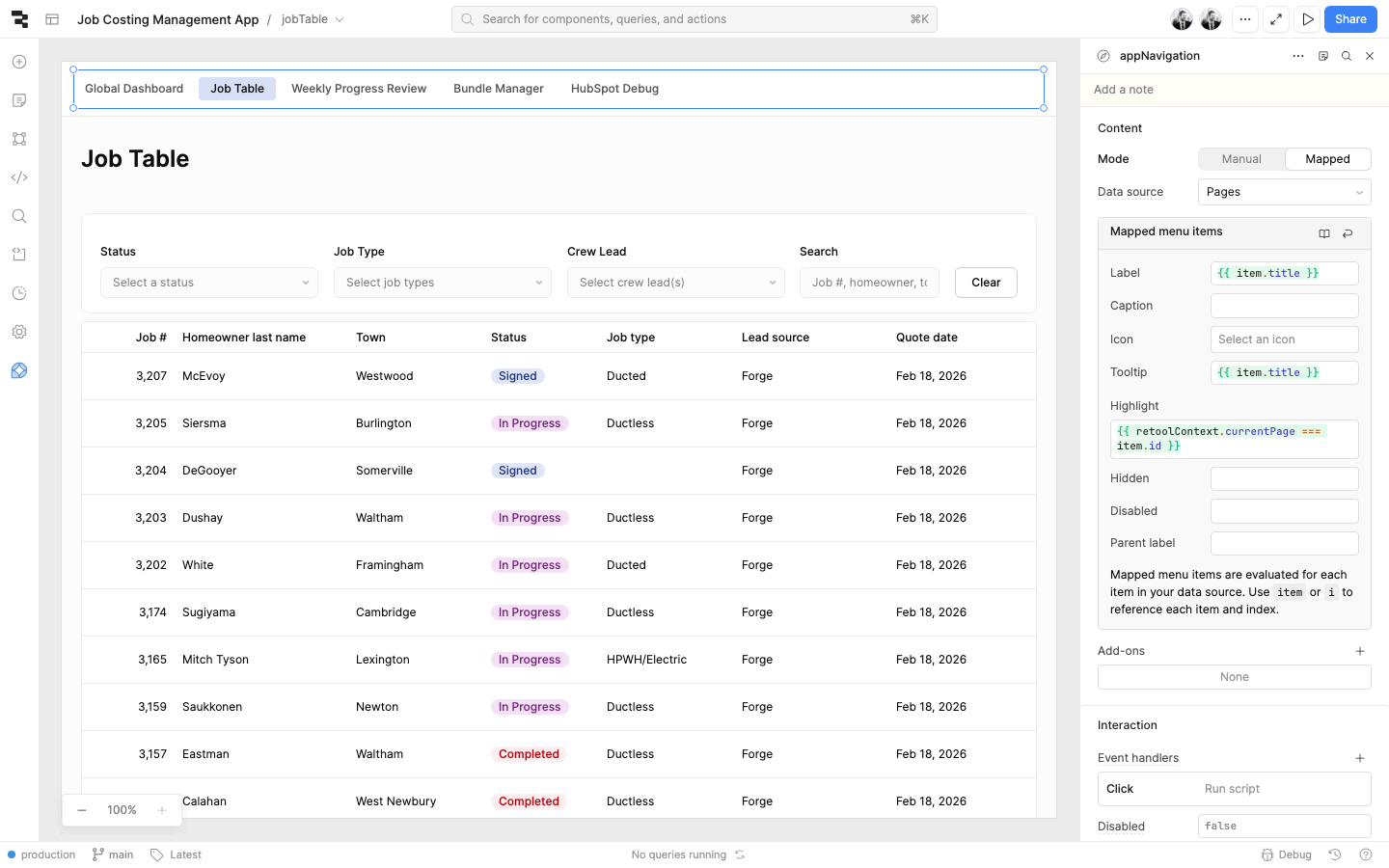Screen dimensions: 1389x868
Task: Switch Mode to Mapped
Action: click(1327, 159)
